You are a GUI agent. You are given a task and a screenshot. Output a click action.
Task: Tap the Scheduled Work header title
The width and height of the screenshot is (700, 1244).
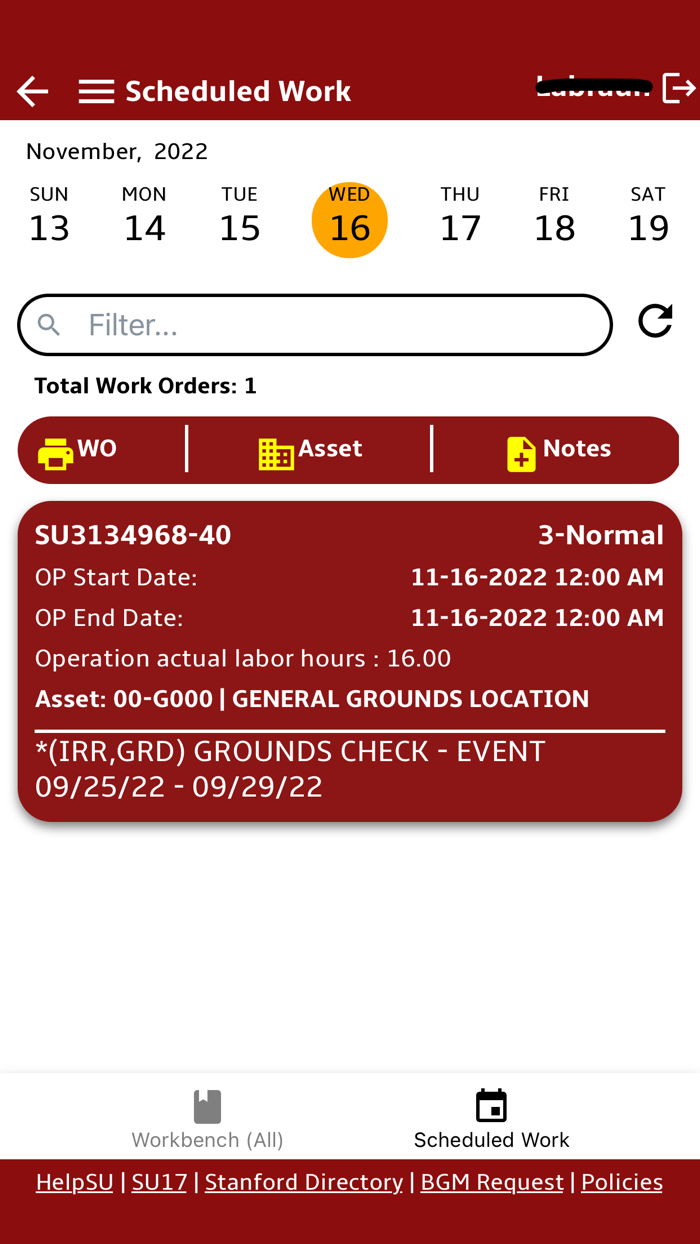click(x=238, y=91)
